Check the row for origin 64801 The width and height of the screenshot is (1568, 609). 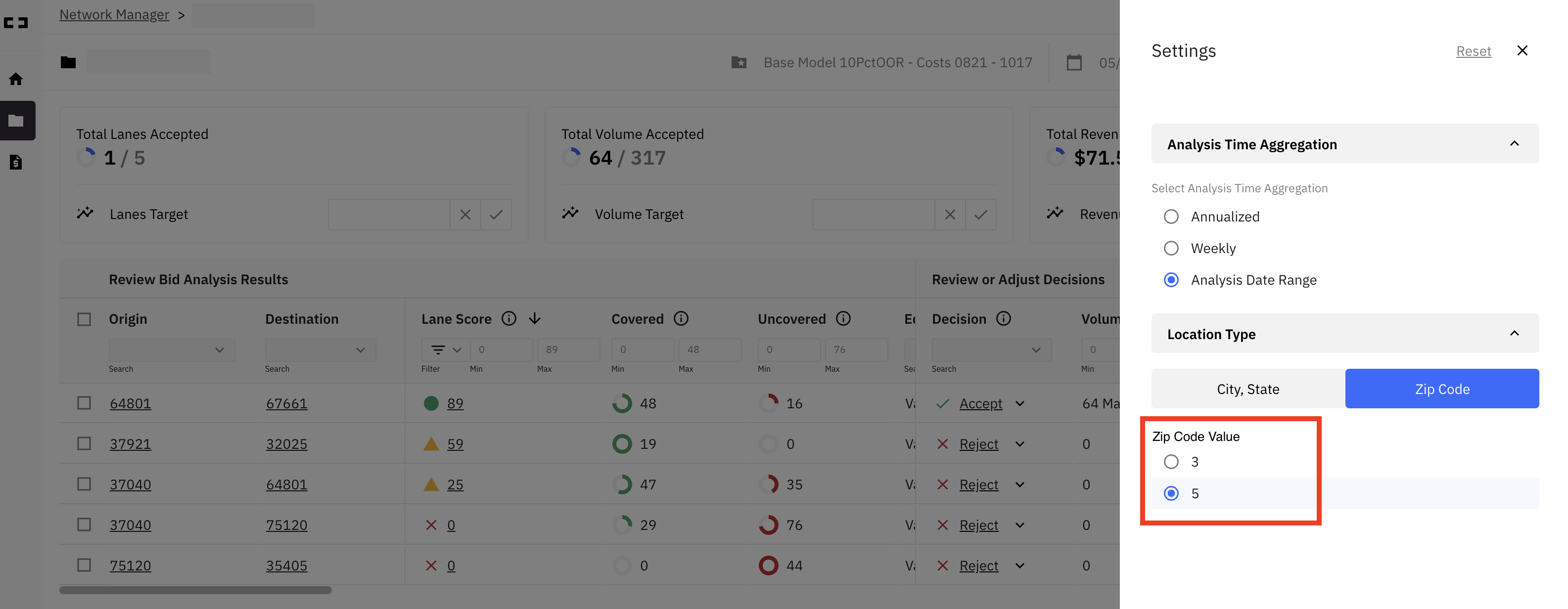84,403
